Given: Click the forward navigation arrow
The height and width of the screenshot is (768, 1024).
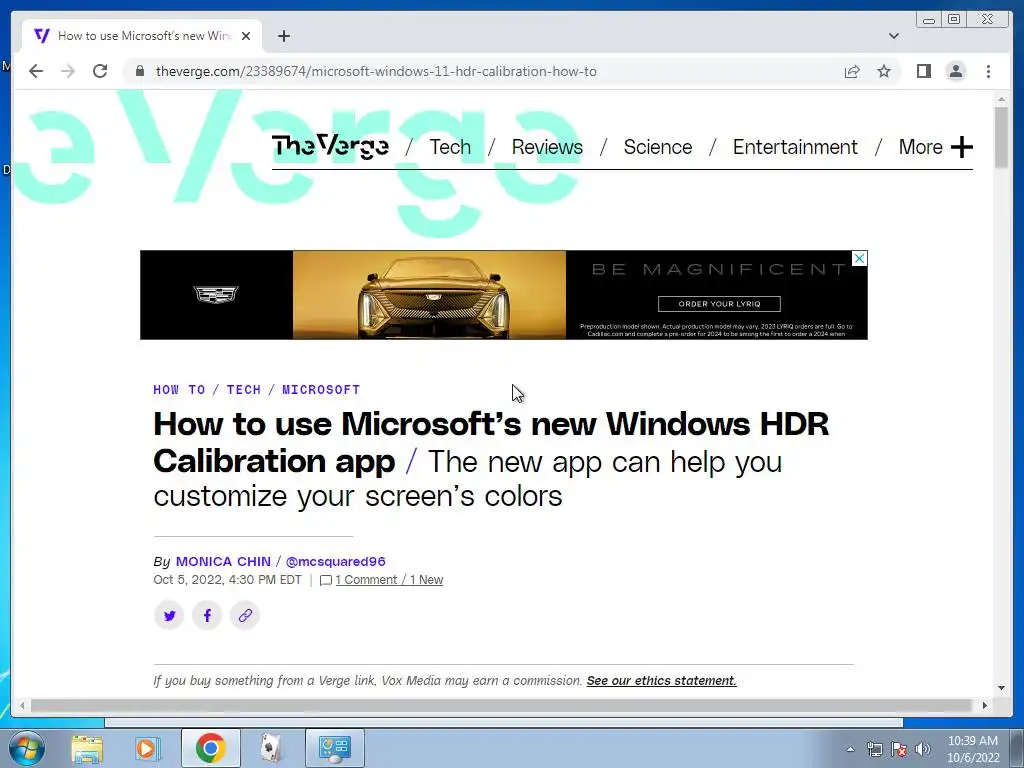Looking at the screenshot, I should click(68, 71).
